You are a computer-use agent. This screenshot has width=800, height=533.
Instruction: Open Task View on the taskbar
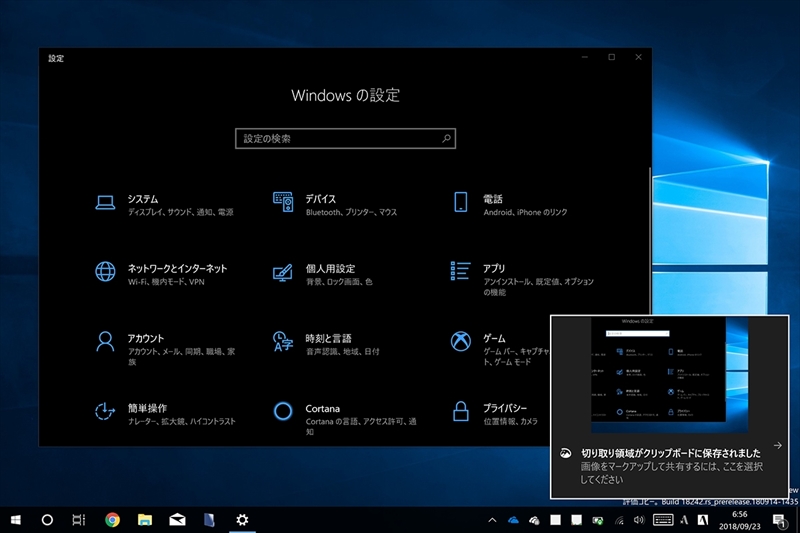[x=79, y=520]
